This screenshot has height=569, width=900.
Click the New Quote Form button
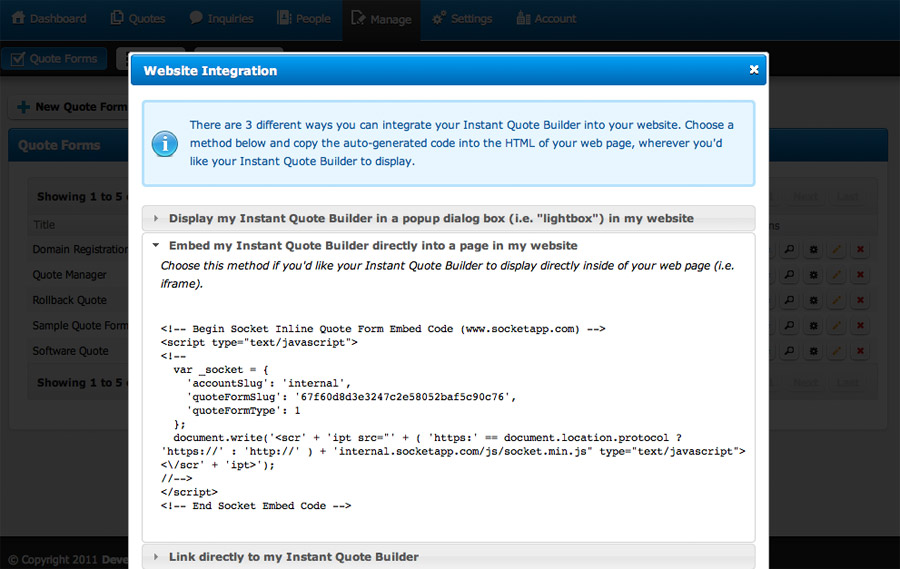(x=70, y=107)
